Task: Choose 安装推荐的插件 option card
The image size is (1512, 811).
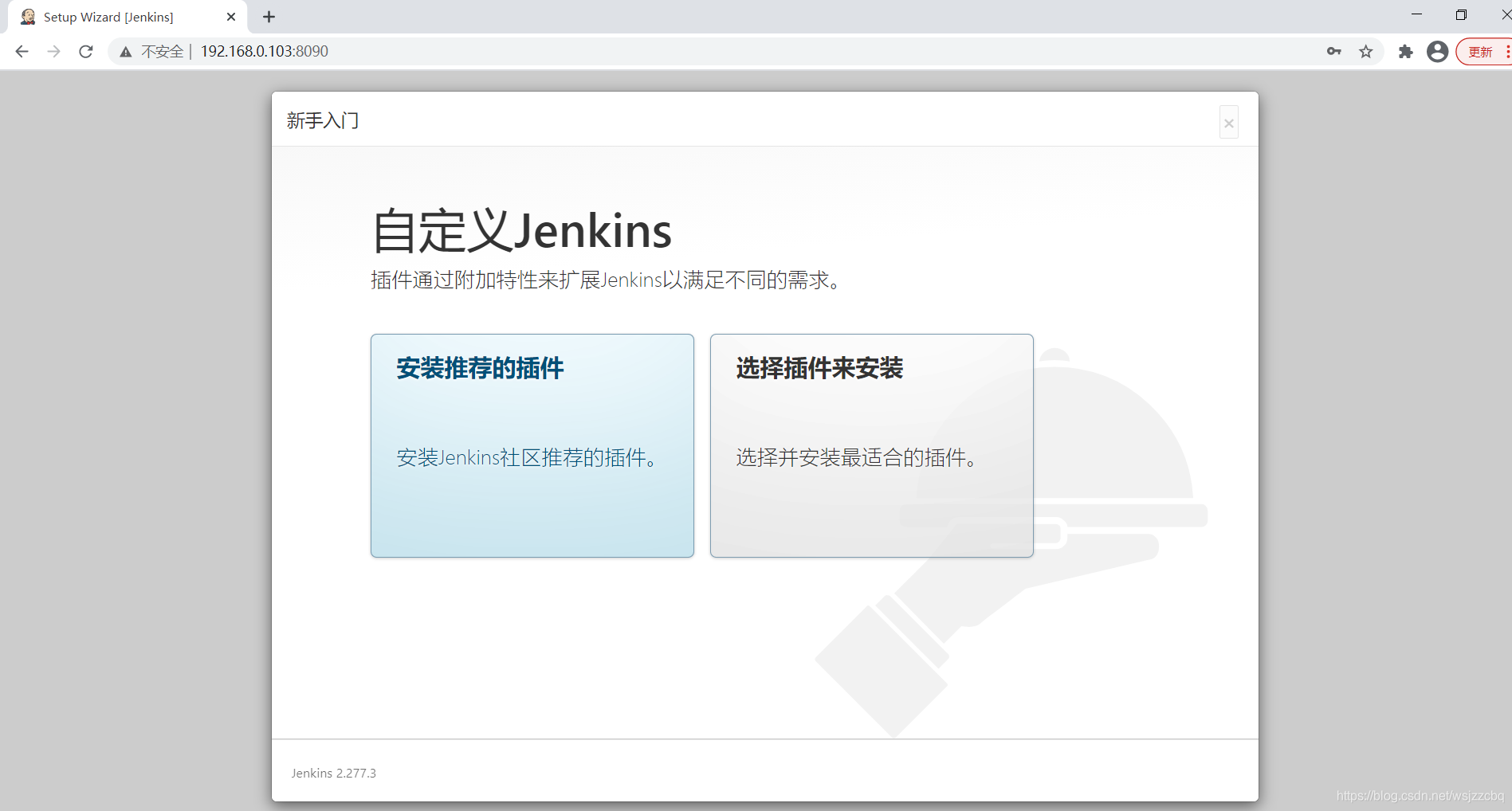Action: click(532, 445)
